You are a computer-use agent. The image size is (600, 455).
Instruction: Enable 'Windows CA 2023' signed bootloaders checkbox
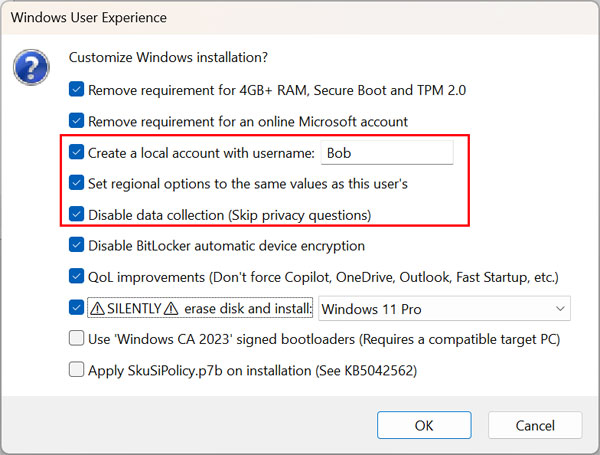77,339
